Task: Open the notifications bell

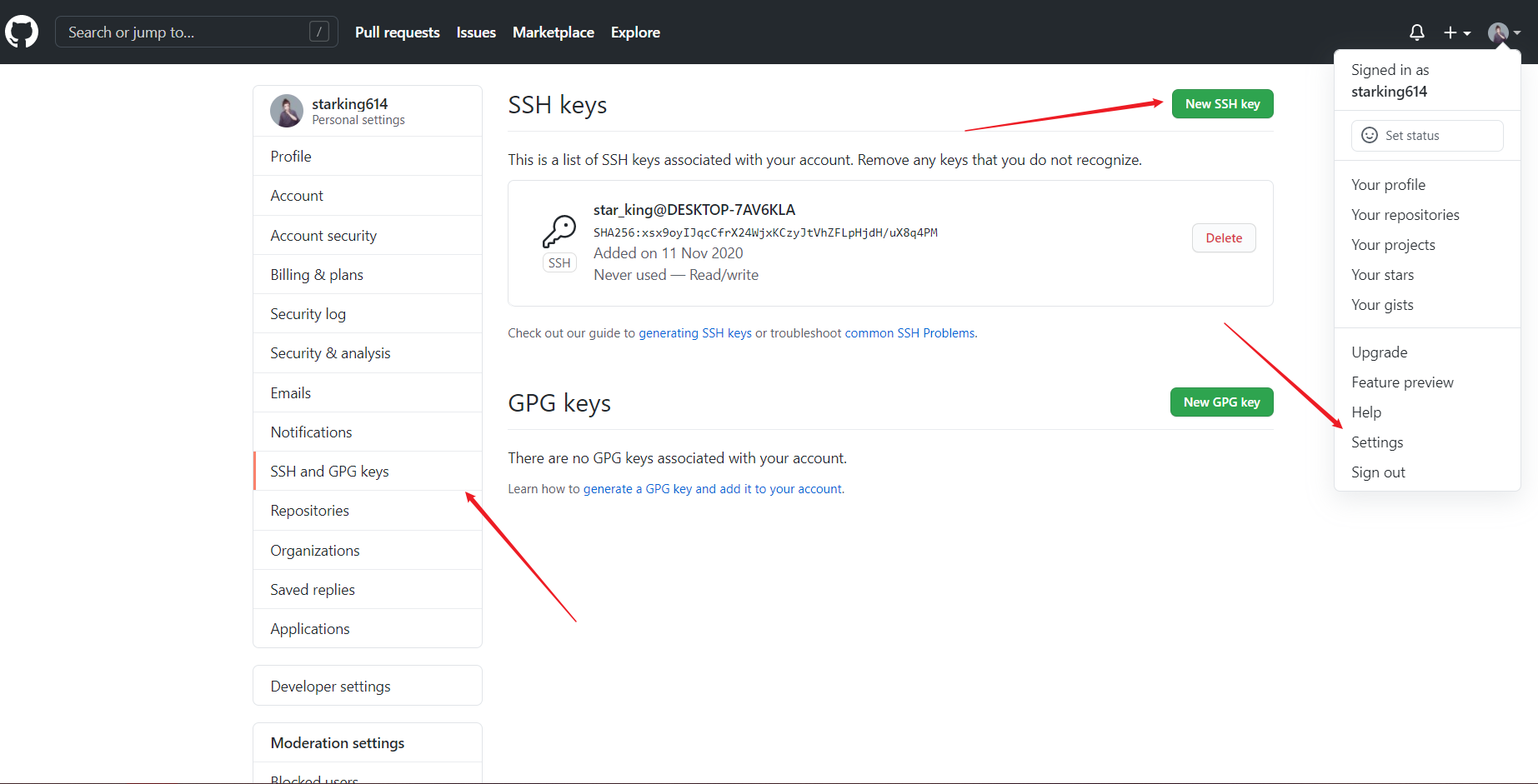Action: (x=1416, y=32)
